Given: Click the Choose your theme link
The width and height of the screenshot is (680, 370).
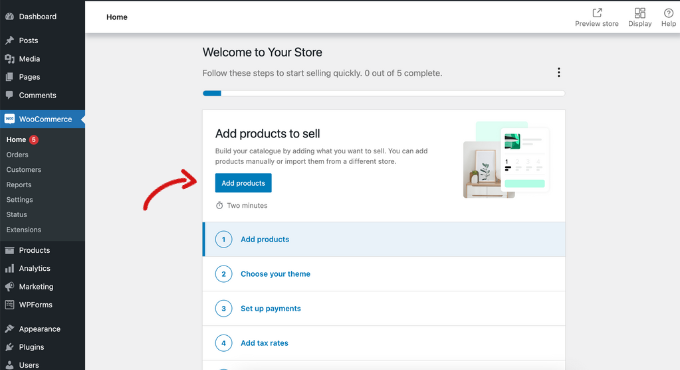Looking at the screenshot, I should click(275, 274).
